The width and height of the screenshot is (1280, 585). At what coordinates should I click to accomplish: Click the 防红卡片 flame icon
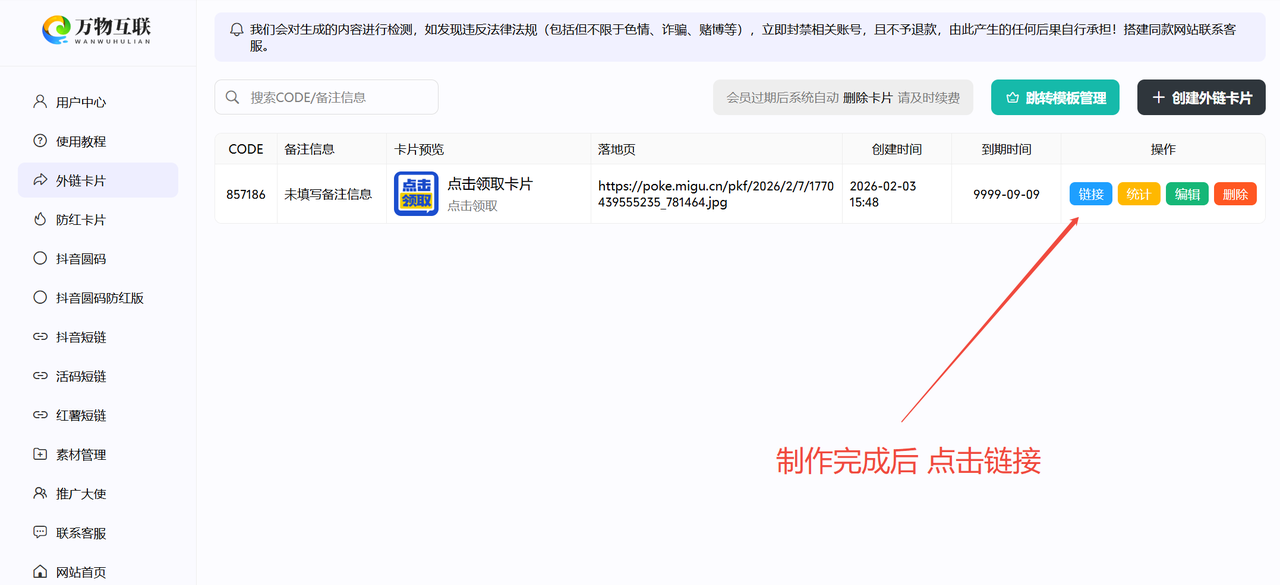pos(40,219)
